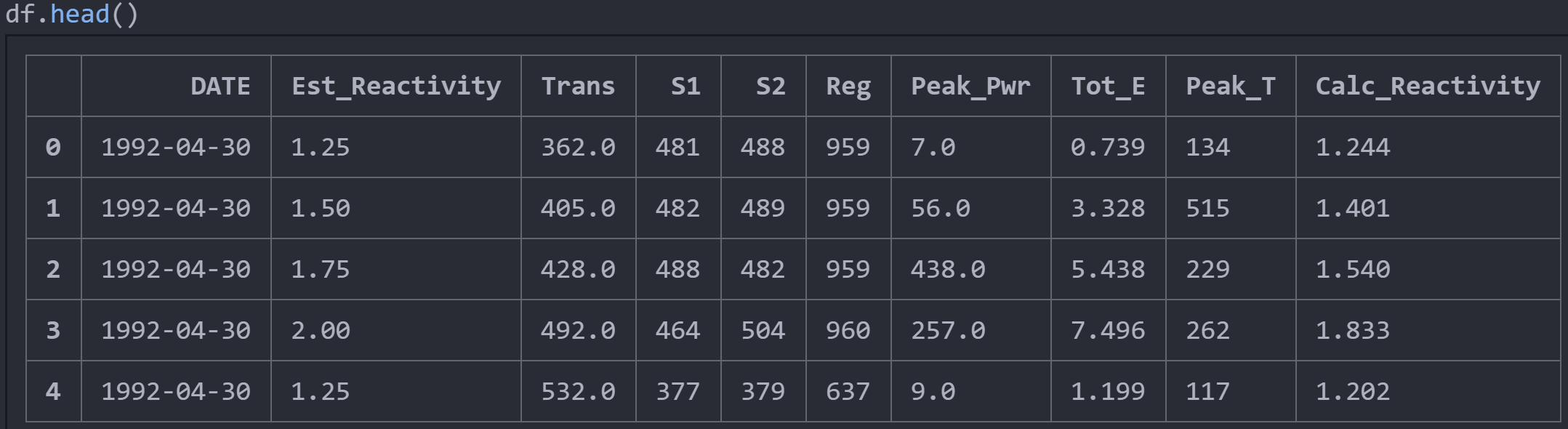
Task: Click the Peak_T column header
Action: click(1231, 87)
